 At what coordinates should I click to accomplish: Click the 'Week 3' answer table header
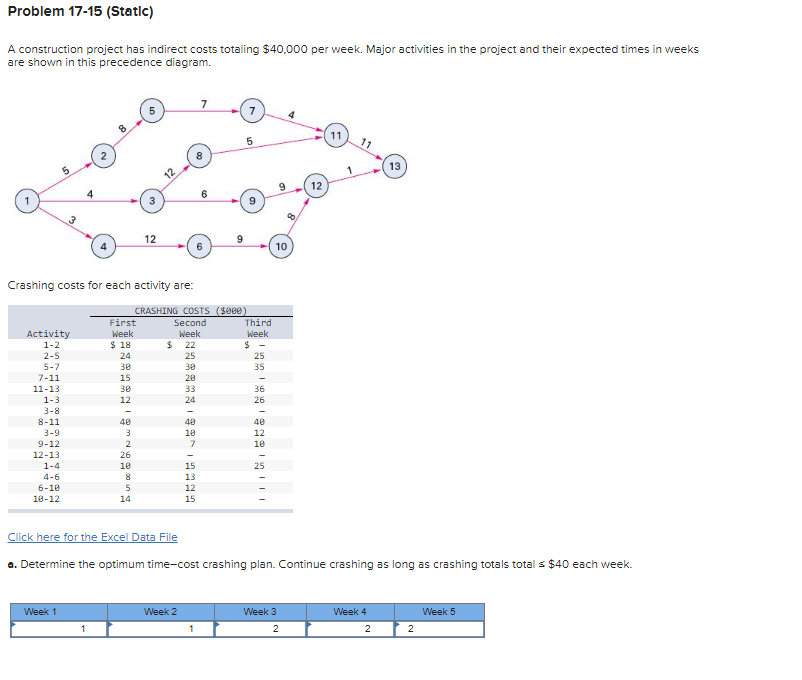point(260,611)
